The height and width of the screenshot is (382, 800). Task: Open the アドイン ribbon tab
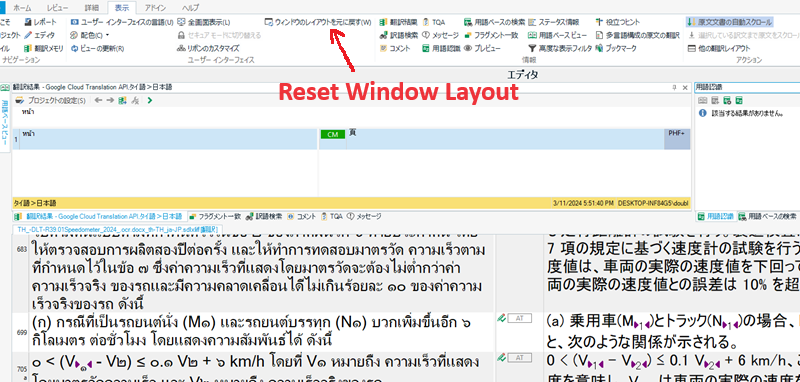155,8
